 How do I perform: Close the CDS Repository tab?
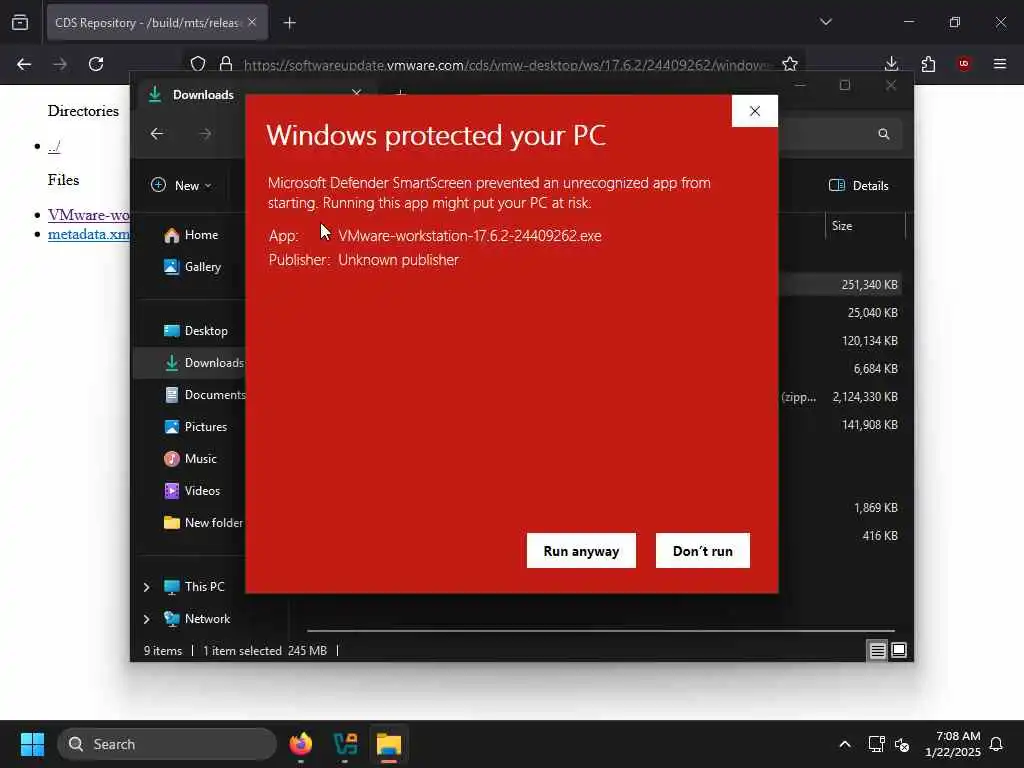tap(252, 22)
